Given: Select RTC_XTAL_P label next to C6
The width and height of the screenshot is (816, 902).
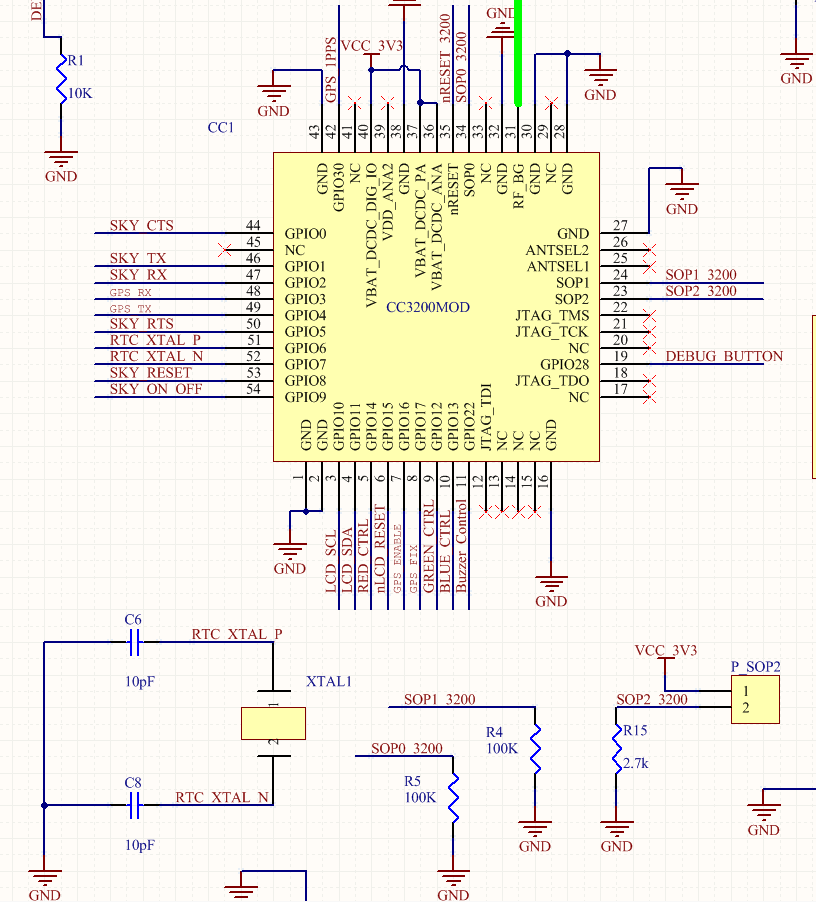Looking at the screenshot, I should 237,634.
